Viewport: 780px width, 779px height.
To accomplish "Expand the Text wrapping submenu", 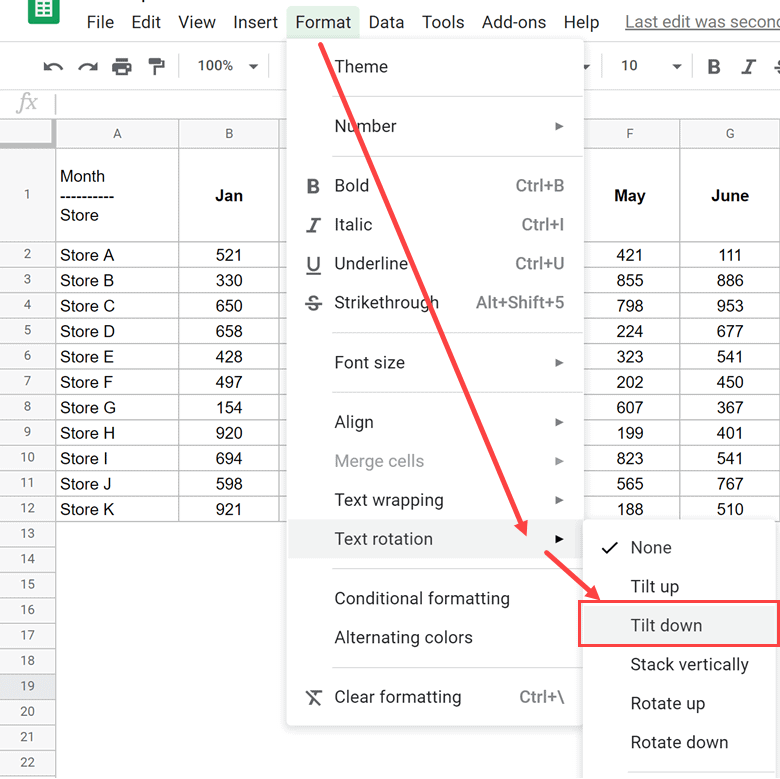I will point(435,500).
